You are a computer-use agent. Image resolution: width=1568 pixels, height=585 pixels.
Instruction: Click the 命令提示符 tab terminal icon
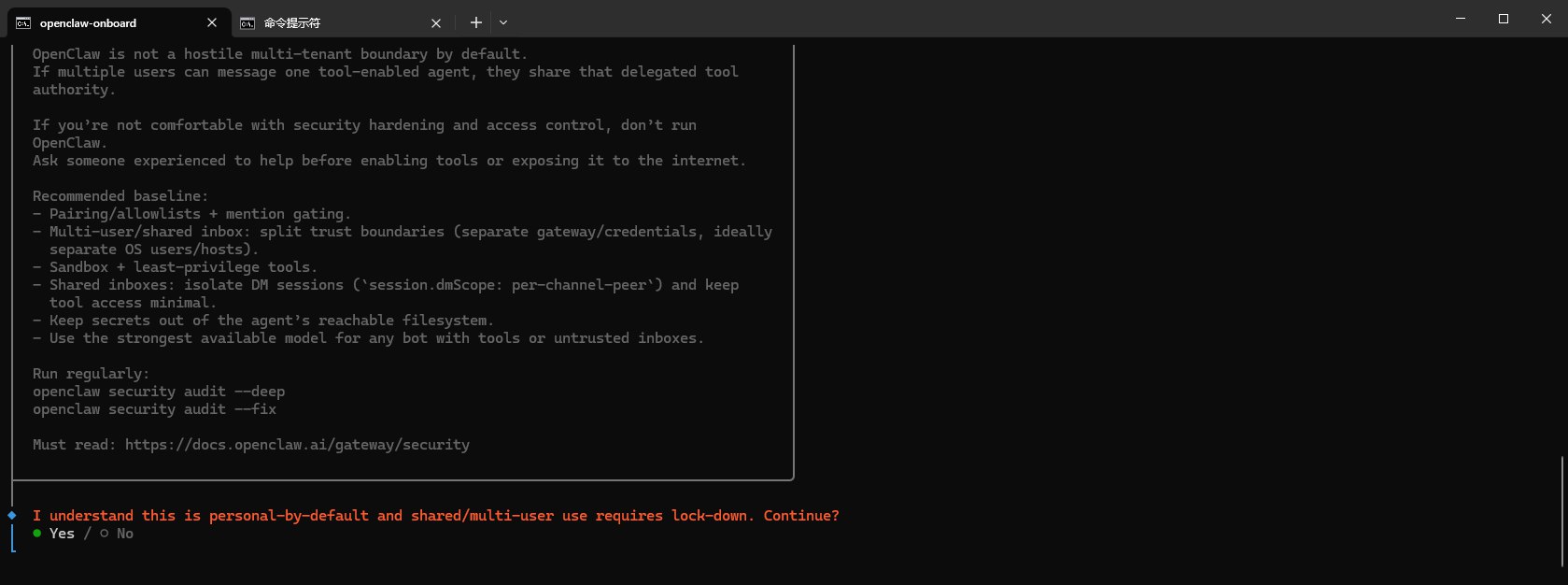[247, 22]
